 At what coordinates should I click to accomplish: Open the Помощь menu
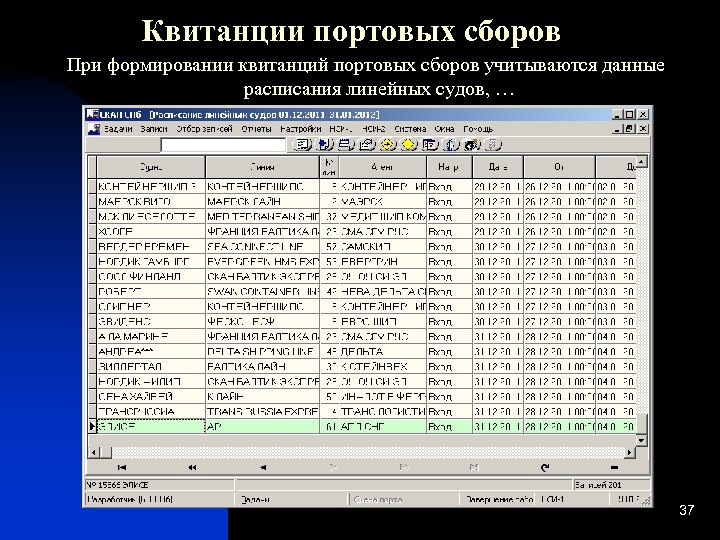coord(478,129)
